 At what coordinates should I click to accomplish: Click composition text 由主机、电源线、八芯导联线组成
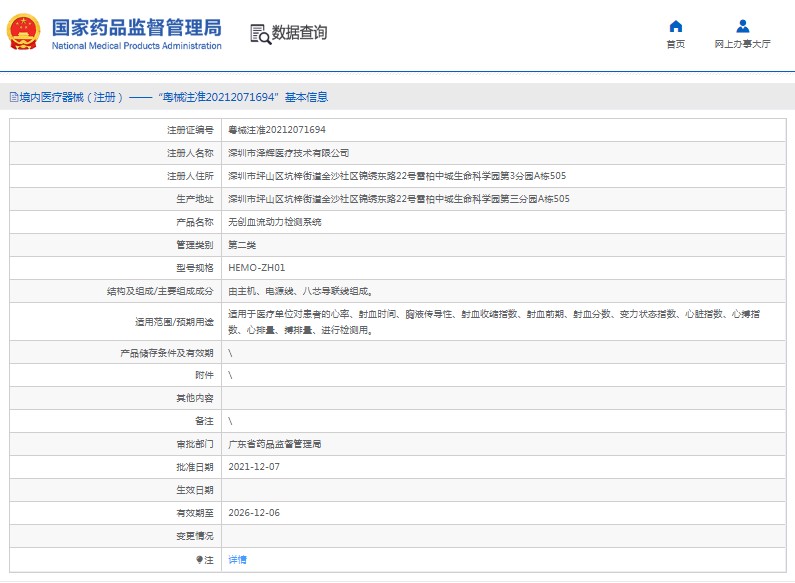pyautogui.click(x=301, y=291)
